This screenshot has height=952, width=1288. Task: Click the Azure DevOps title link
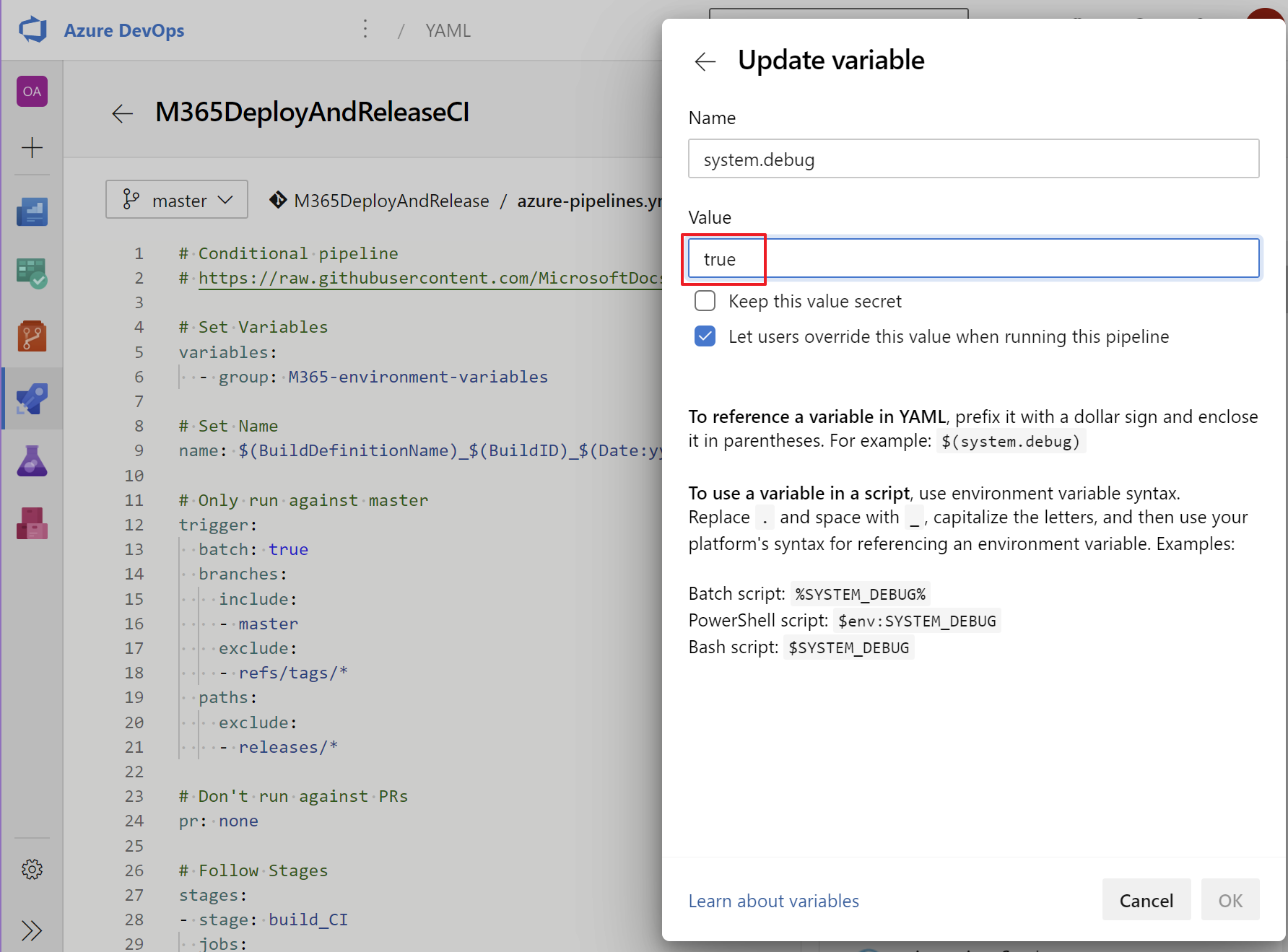(124, 30)
